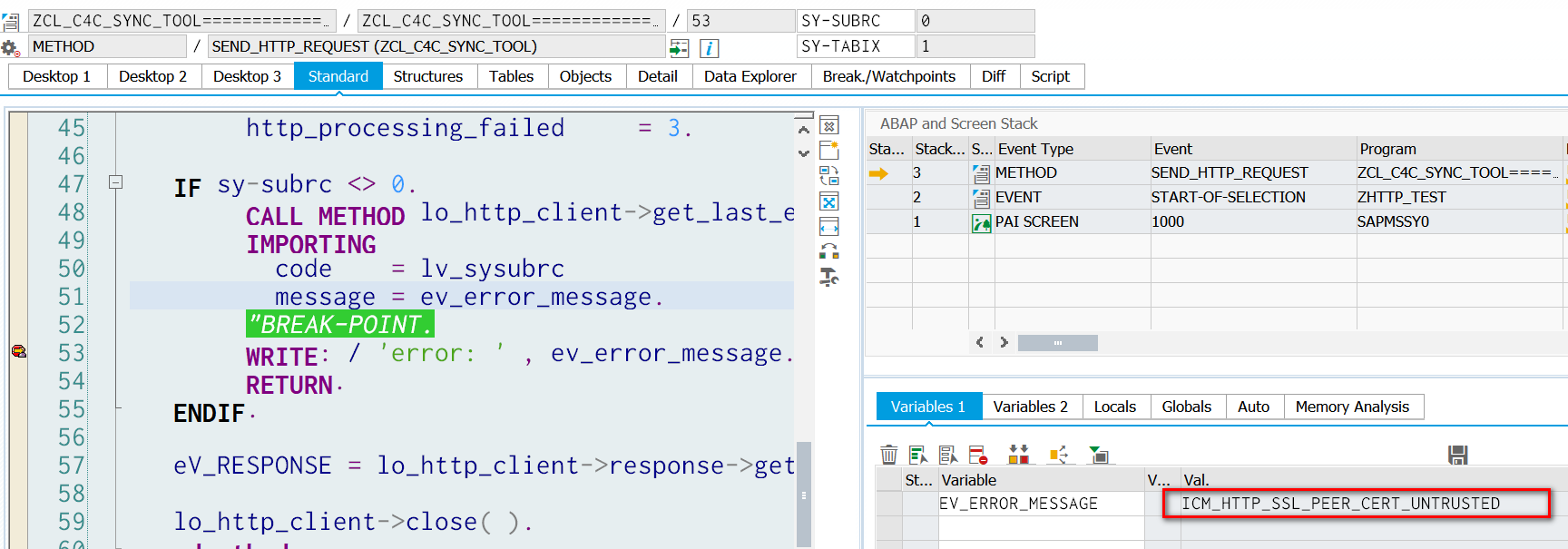1568x549 pixels.
Task: Switch to the Globals tab
Action: 1187,407
